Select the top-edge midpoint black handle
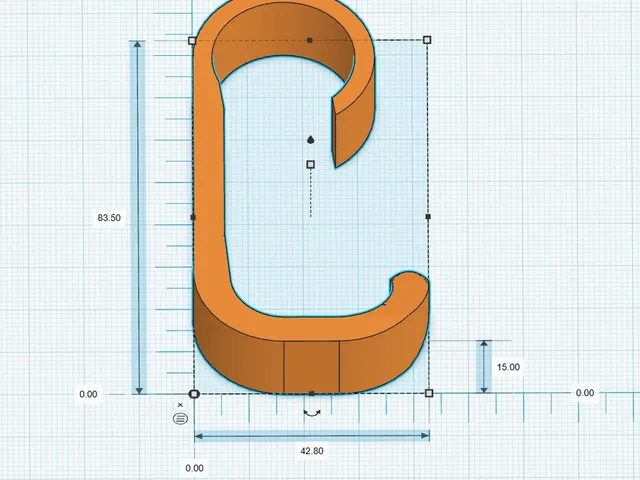 click(x=310, y=40)
